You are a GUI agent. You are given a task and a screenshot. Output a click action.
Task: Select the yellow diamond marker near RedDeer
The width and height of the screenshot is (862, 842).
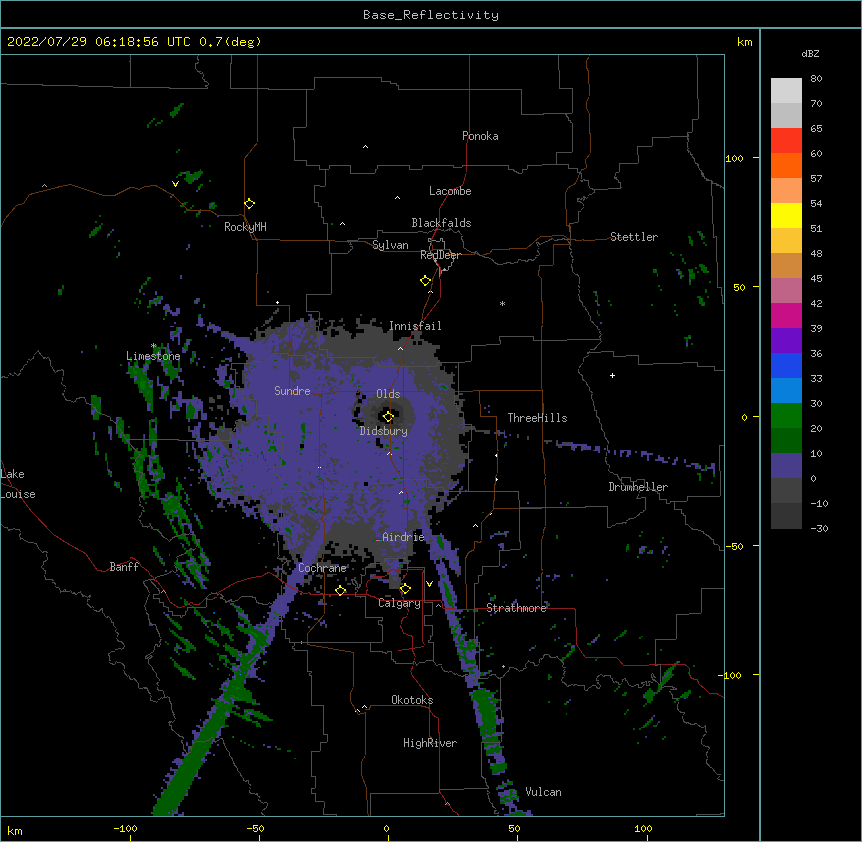pyautogui.click(x=425, y=281)
